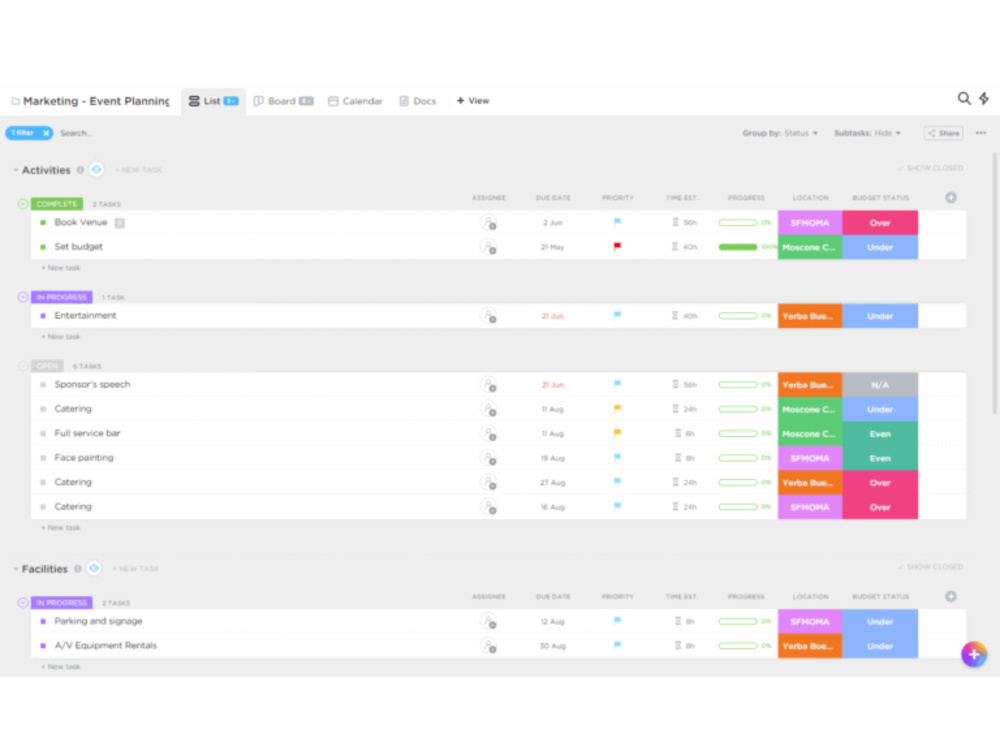The width and height of the screenshot is (1000, 750).
Task: Switch to the List view tab
Action: (x=213, y=101)
